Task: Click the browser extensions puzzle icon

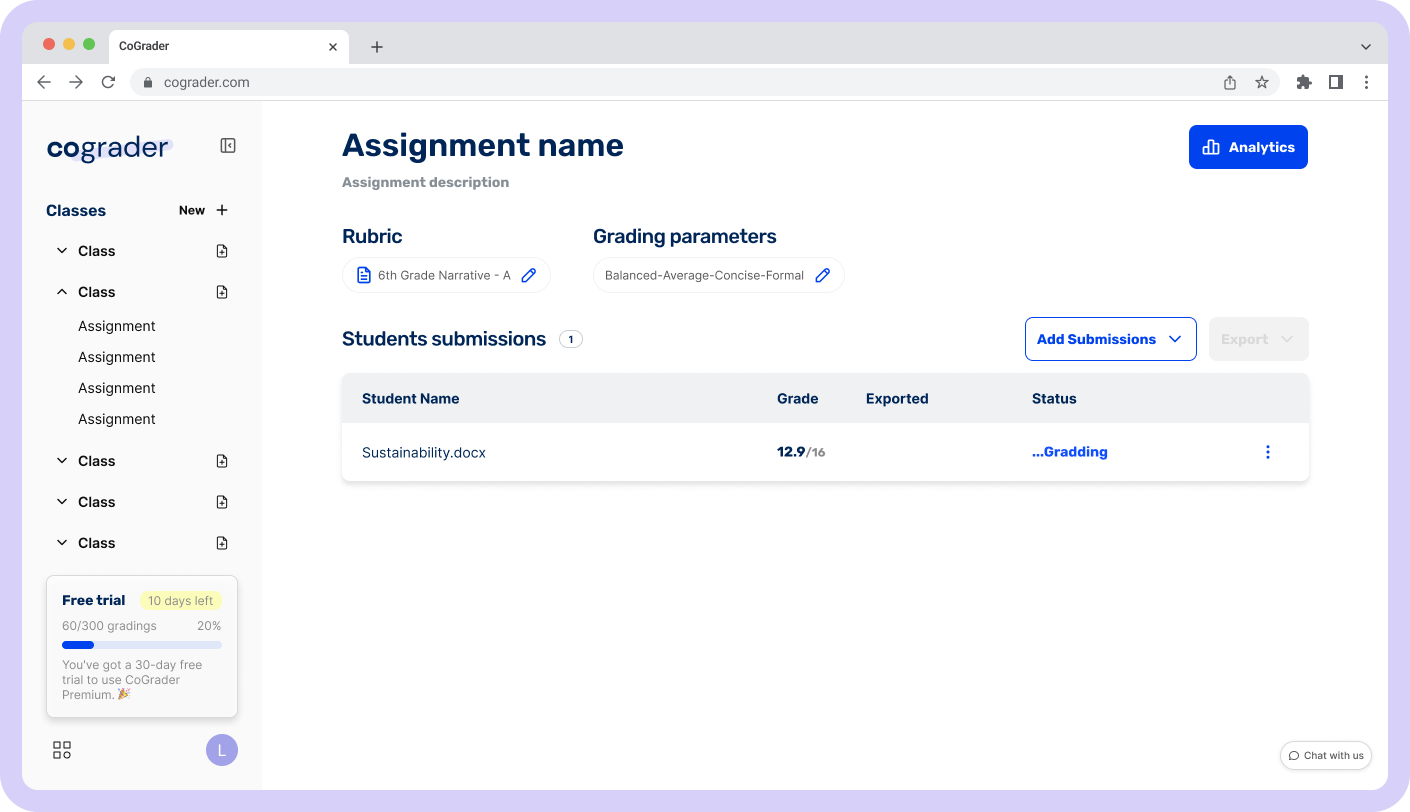Action: point(1303,82)
